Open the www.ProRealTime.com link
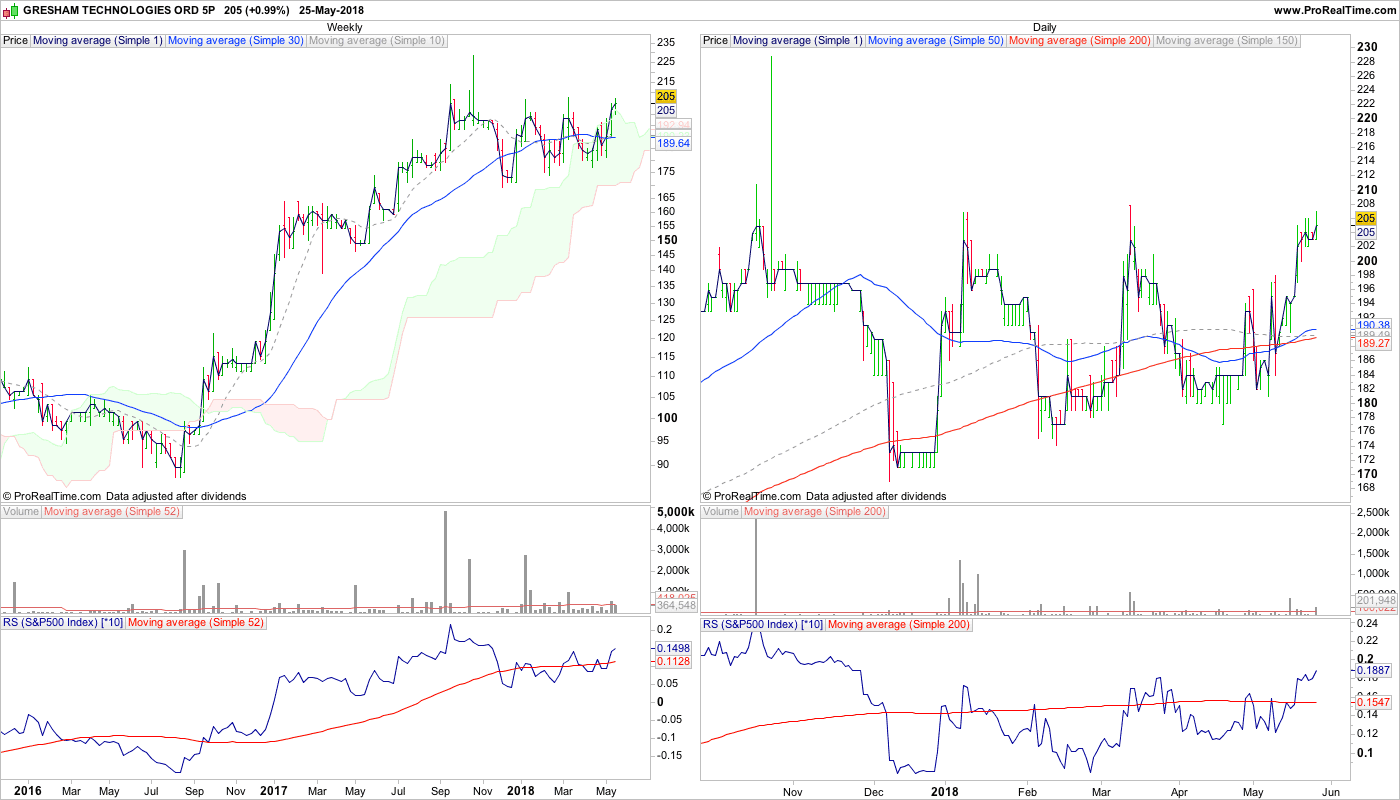 (1334, 10)
